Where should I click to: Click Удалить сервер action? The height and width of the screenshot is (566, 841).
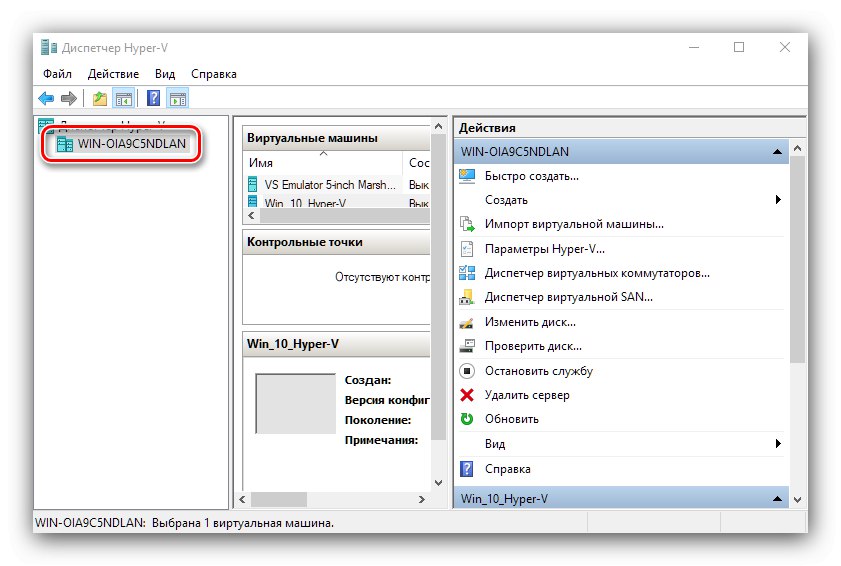pos(527,395)
